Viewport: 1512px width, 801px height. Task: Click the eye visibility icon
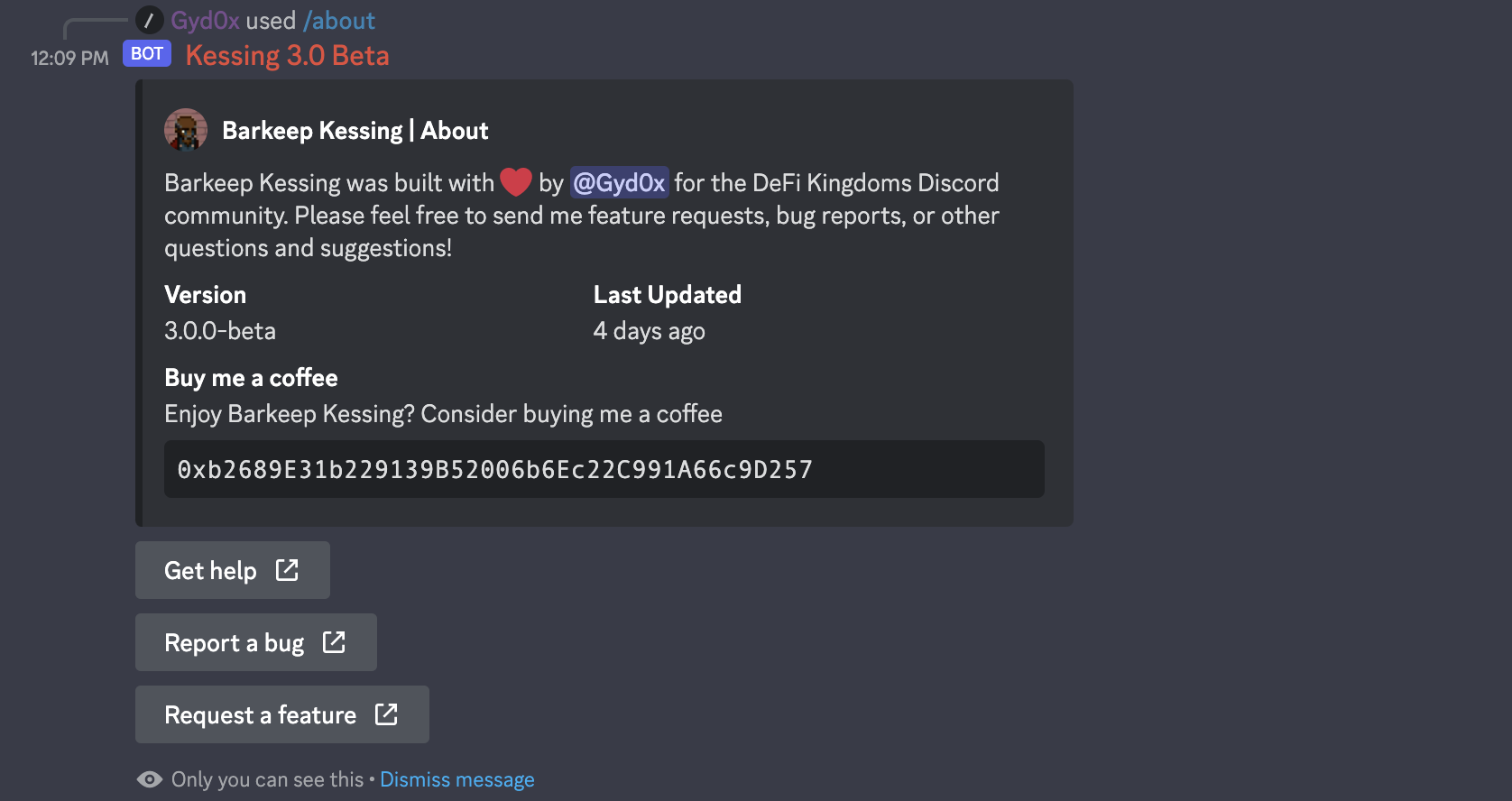click(150, 779)
